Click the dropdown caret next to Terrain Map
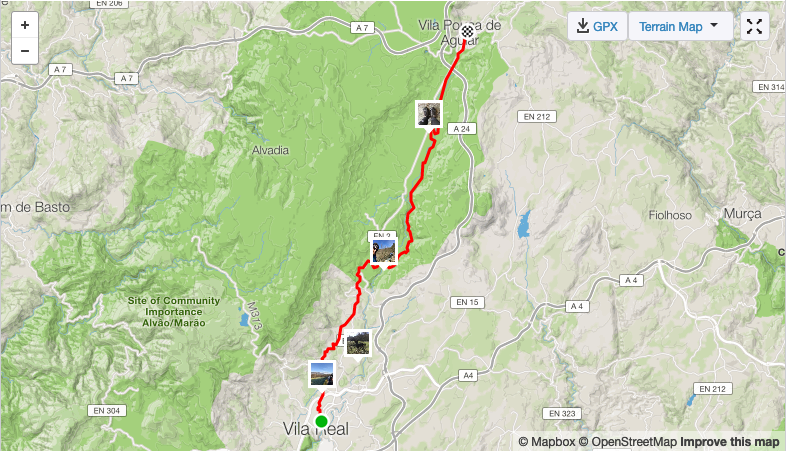 pos(714,25)
